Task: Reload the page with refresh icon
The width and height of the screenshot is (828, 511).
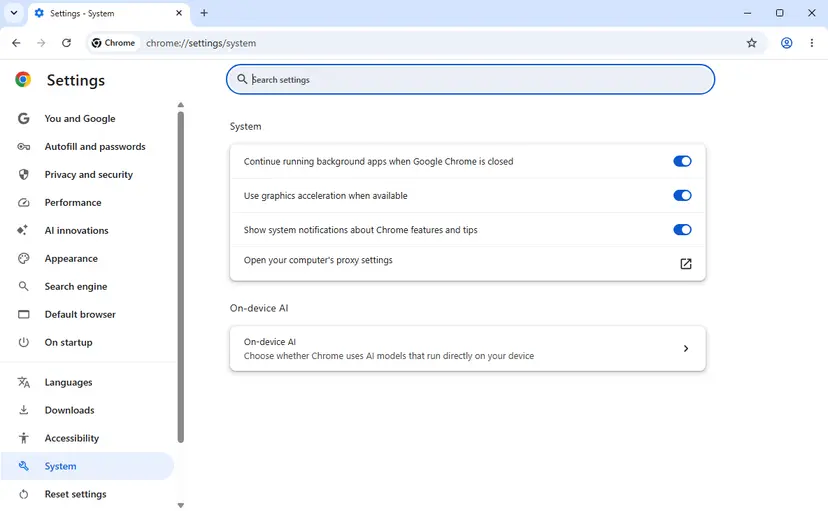Action: (x=66, y=43)
